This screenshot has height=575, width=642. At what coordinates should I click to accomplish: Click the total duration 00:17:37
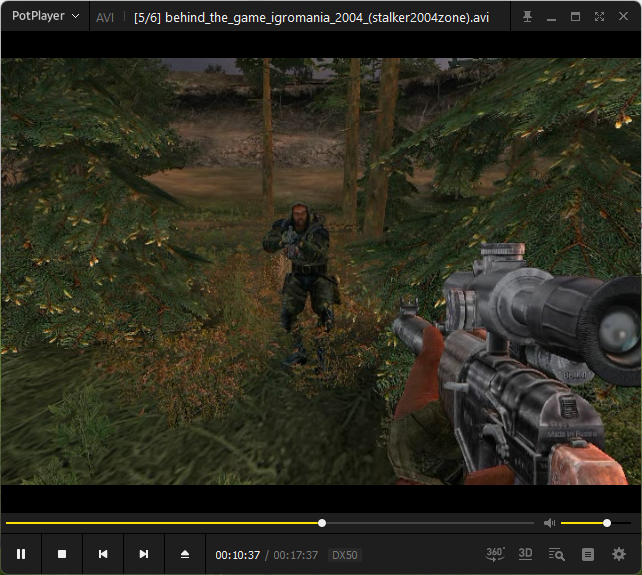point(296,555)
